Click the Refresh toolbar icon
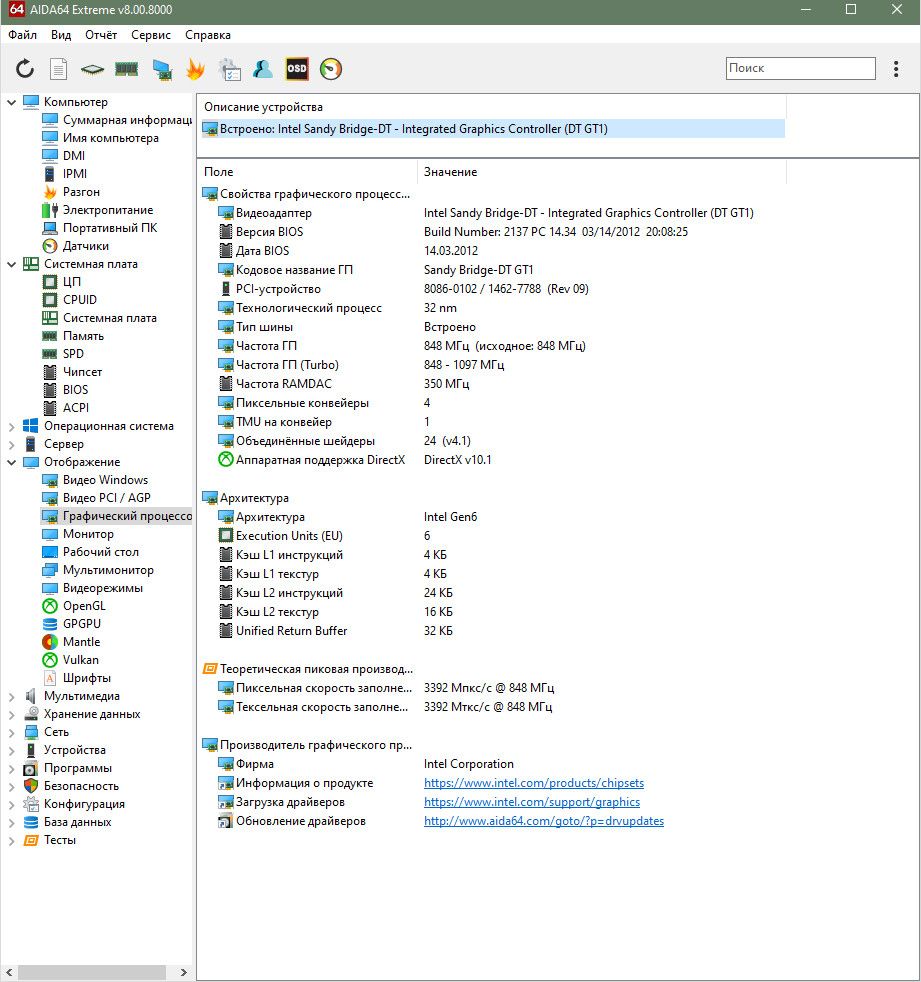 point(25,68)
